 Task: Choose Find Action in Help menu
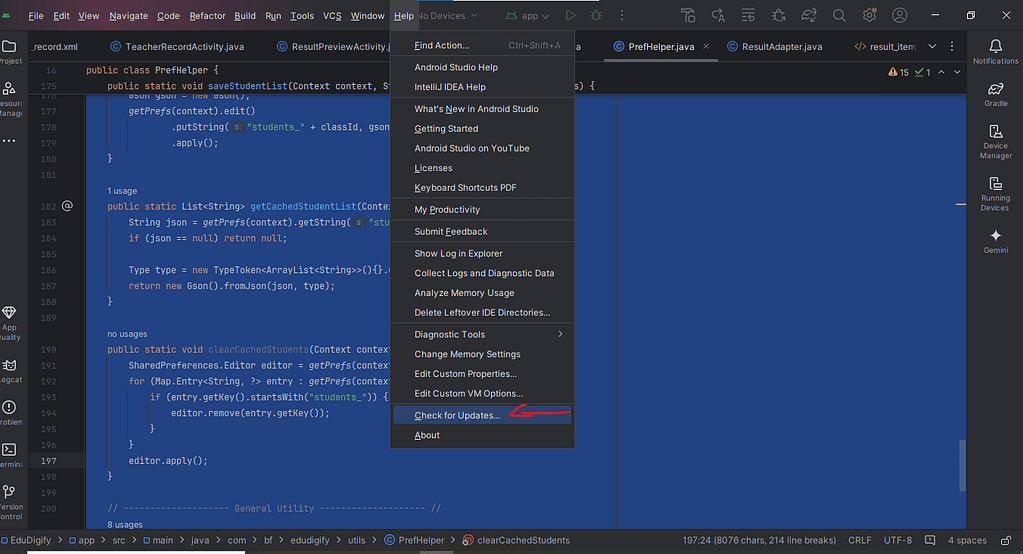[482, 45]
